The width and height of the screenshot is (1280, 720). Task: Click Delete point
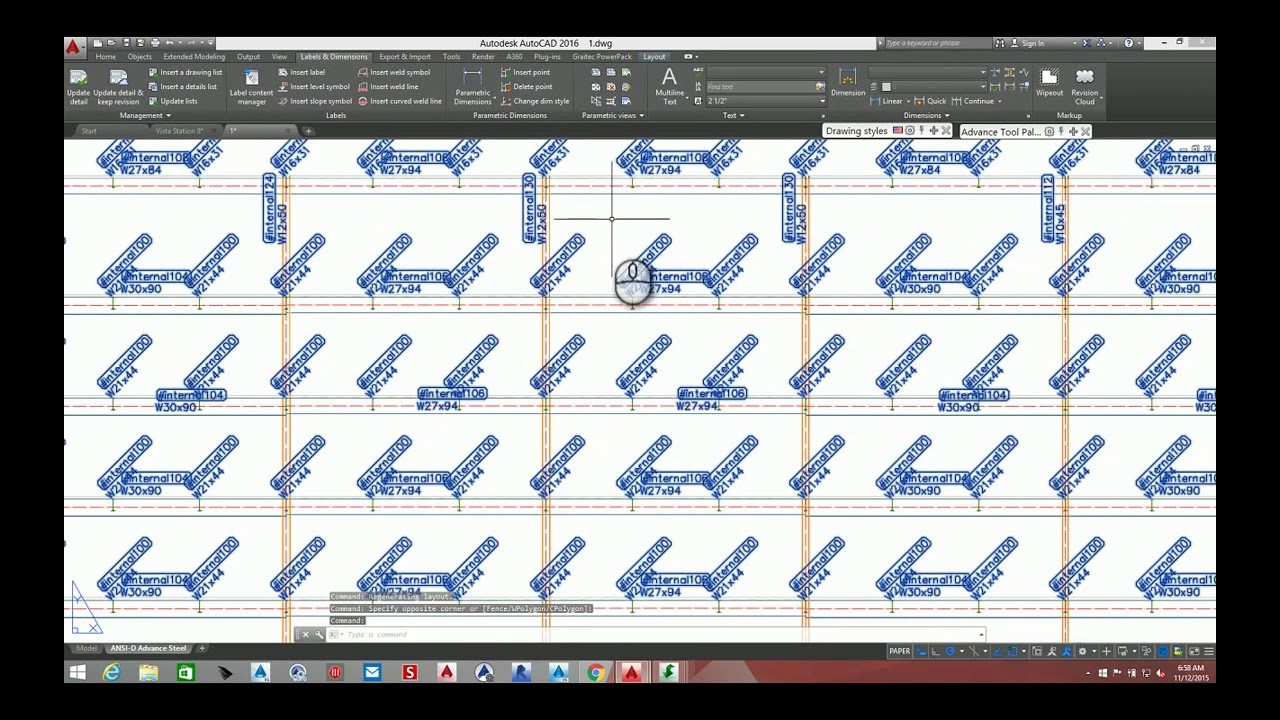(x=525, y=87)
